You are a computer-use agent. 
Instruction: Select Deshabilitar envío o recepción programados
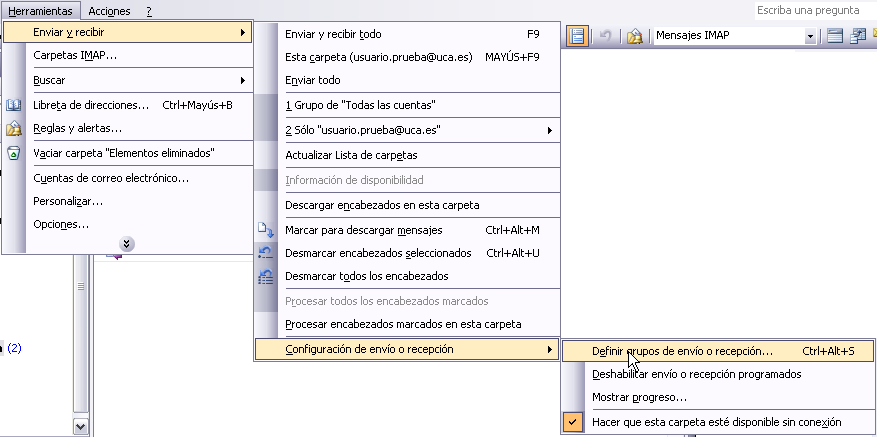[718, 374]
